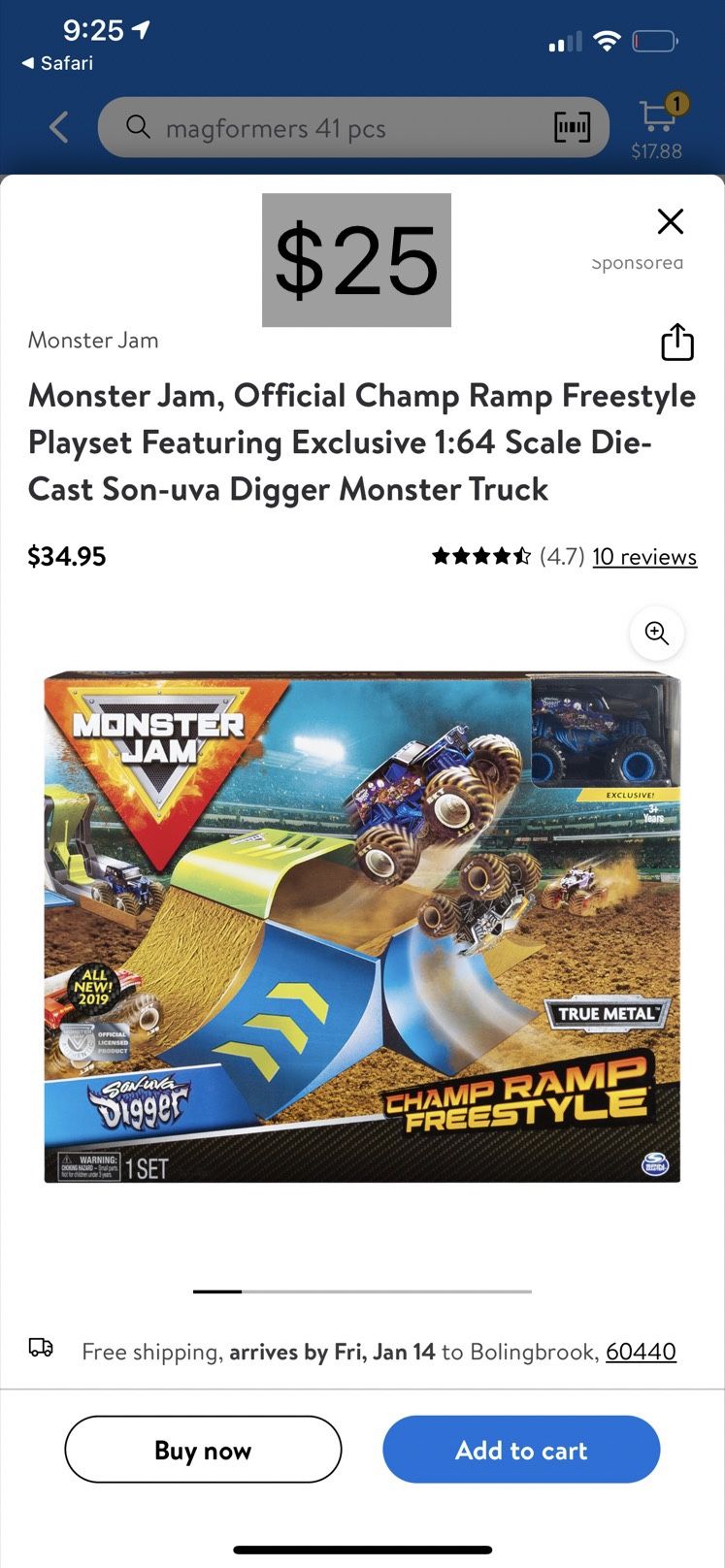Tap the back chevron arrow
This screenshot has height=1568, width=725.
click(59, 127)
